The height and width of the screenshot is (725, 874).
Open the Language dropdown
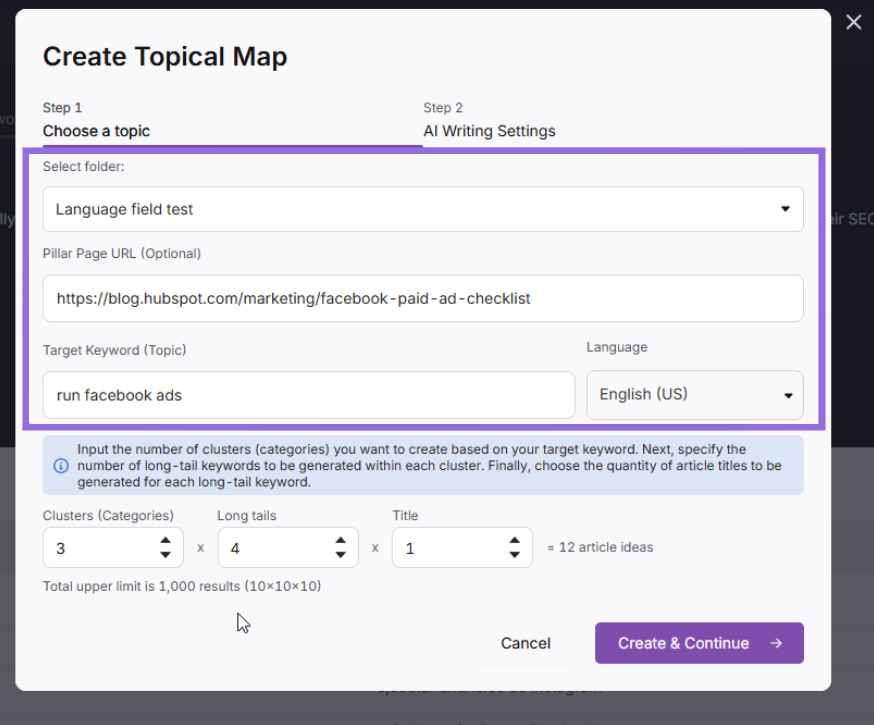[695, 395]
